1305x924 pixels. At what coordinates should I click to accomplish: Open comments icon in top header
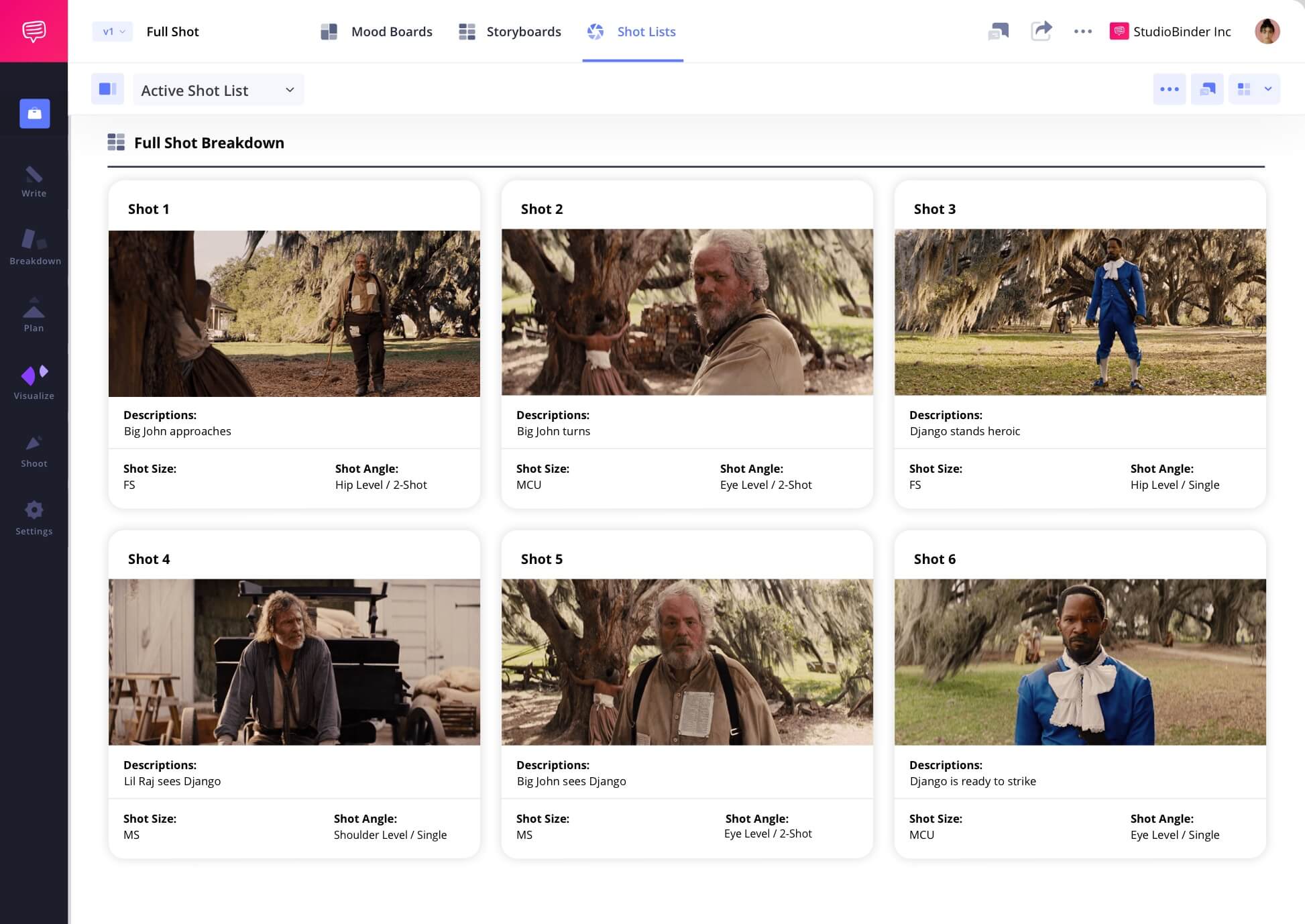999,31
